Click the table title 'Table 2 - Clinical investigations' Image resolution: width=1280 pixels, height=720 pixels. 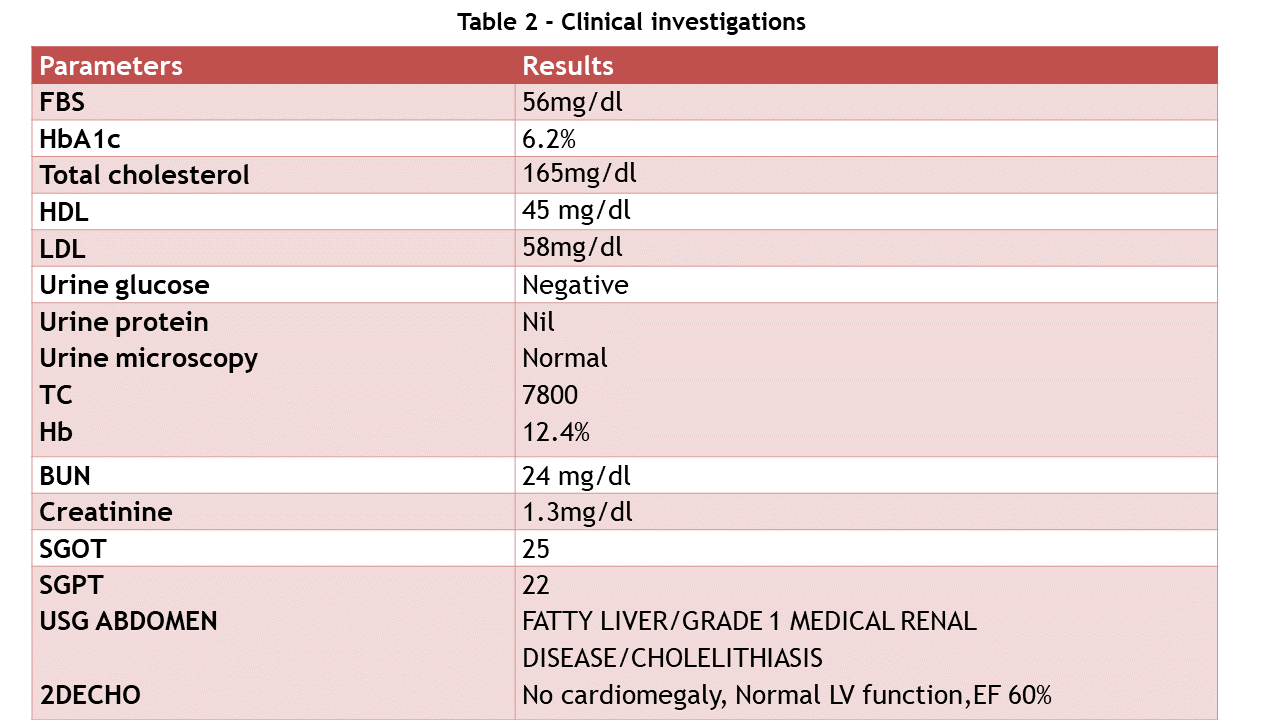631,22
